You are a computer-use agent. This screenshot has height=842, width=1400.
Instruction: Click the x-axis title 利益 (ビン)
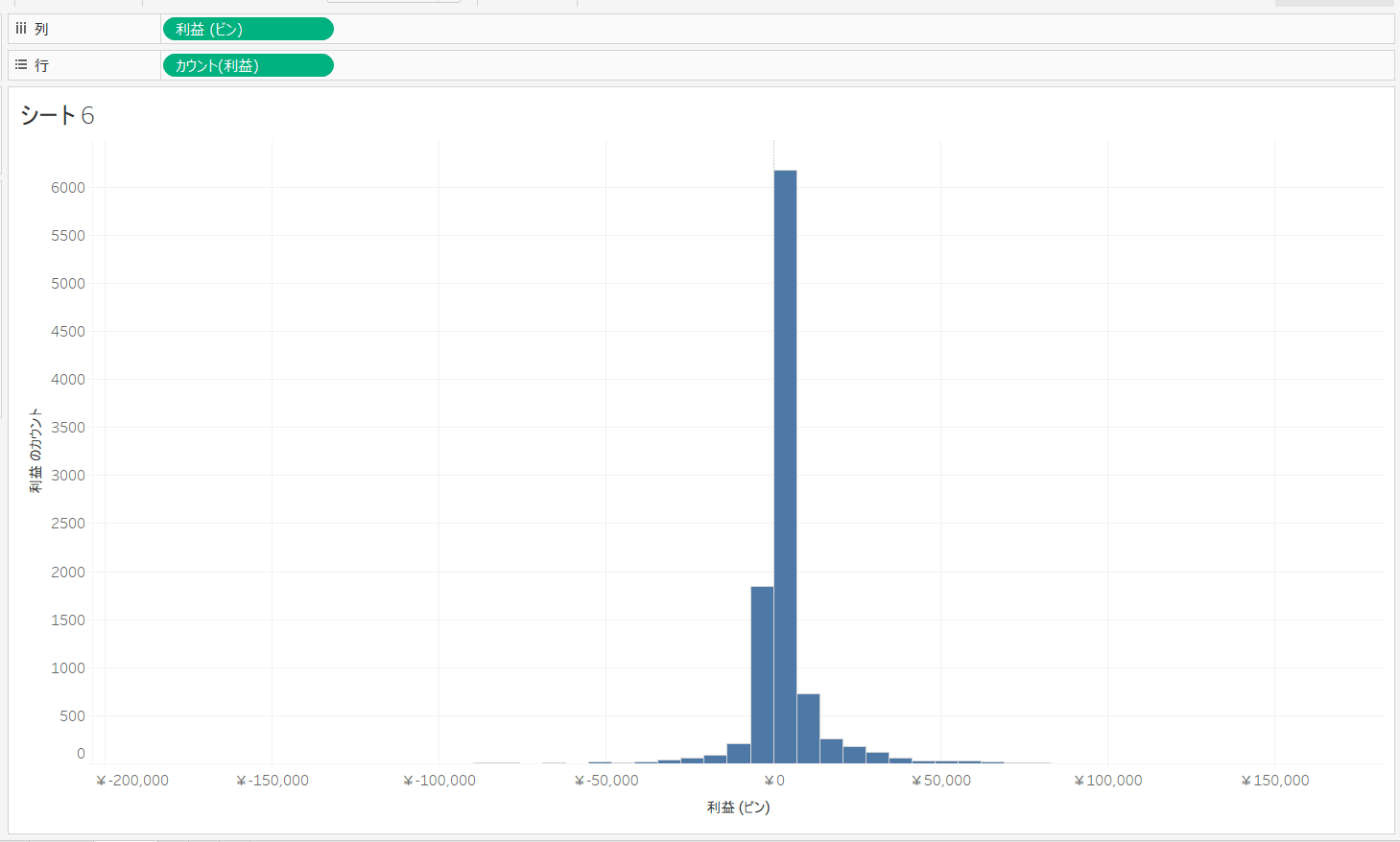click(x=738, y=807)
